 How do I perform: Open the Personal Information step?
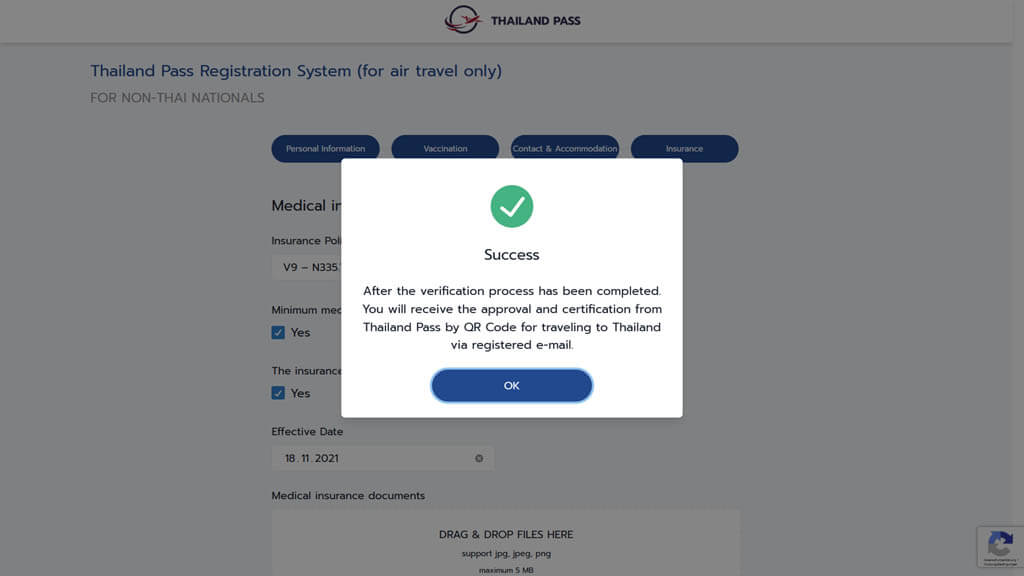(325, 148)
